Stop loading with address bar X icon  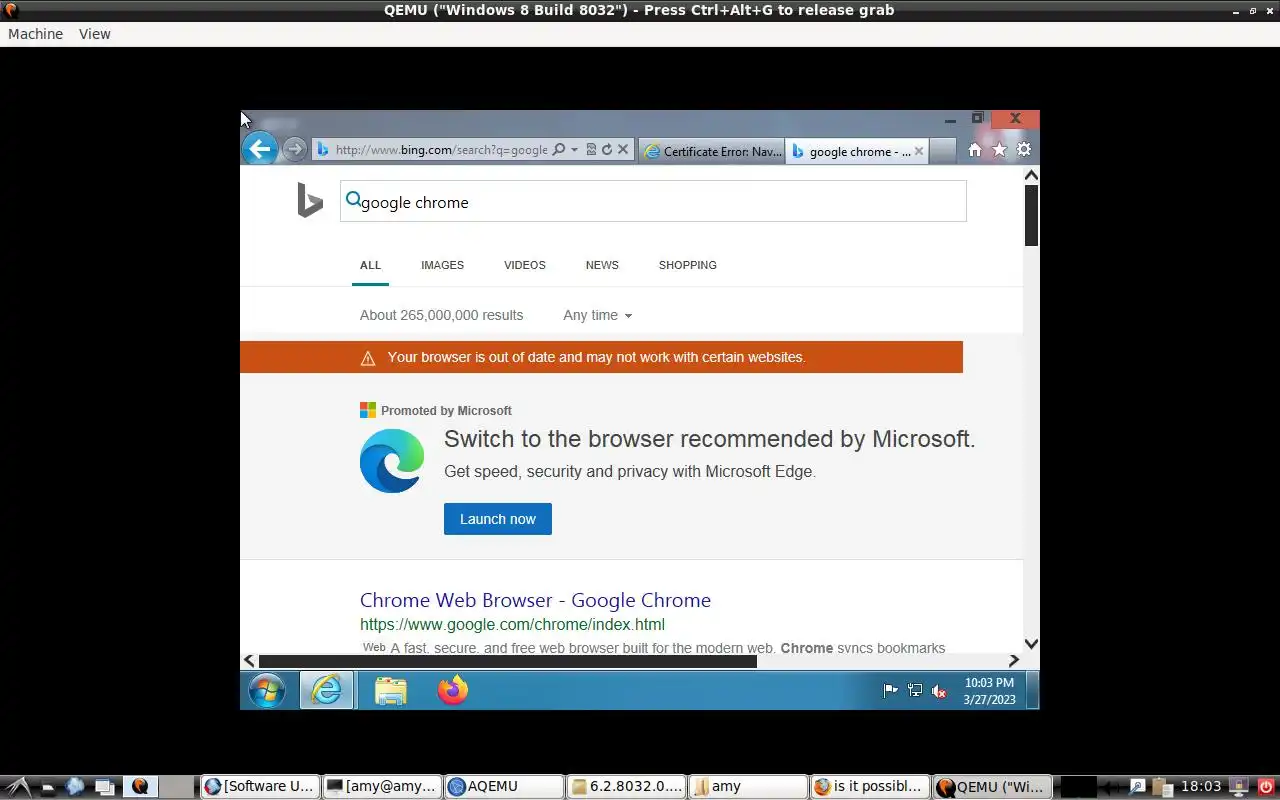[622, 150]
